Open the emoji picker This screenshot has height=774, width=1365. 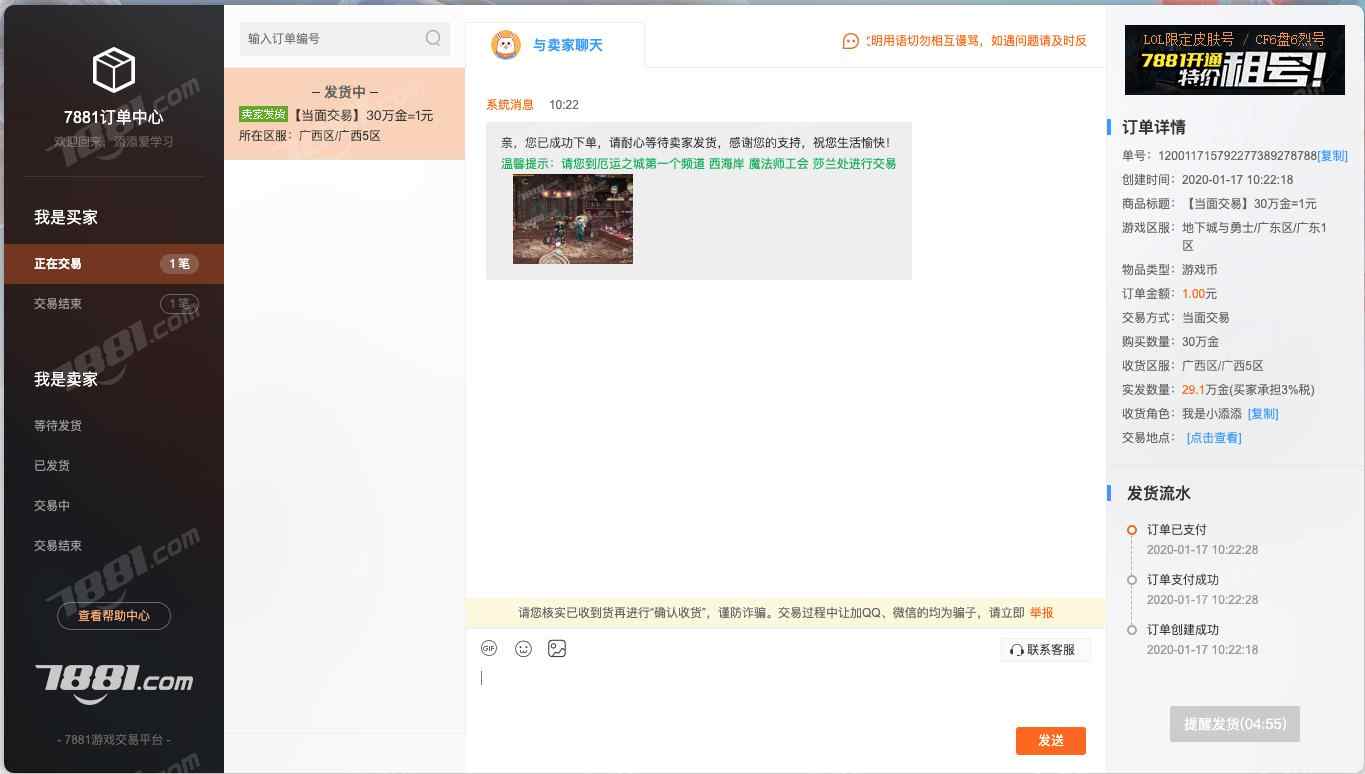523,649
